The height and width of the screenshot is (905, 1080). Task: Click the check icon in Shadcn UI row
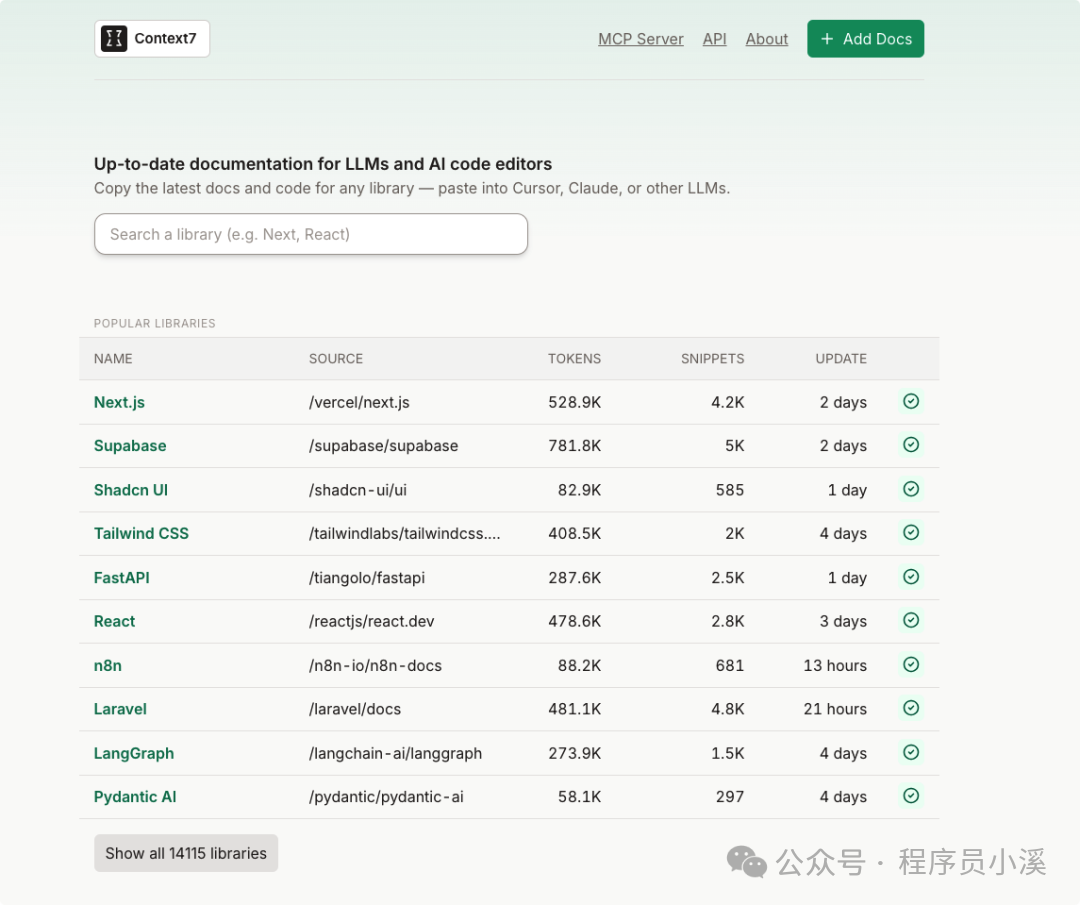[x=911, y=489]
